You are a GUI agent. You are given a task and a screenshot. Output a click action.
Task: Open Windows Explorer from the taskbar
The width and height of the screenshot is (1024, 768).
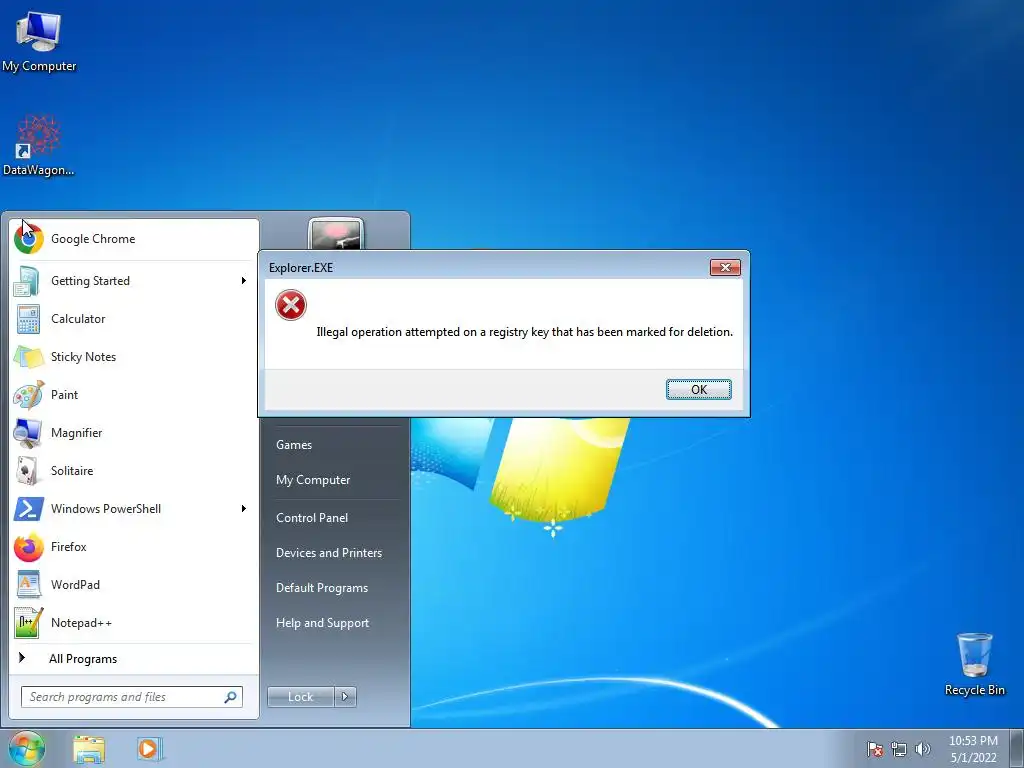pos(89,749)
